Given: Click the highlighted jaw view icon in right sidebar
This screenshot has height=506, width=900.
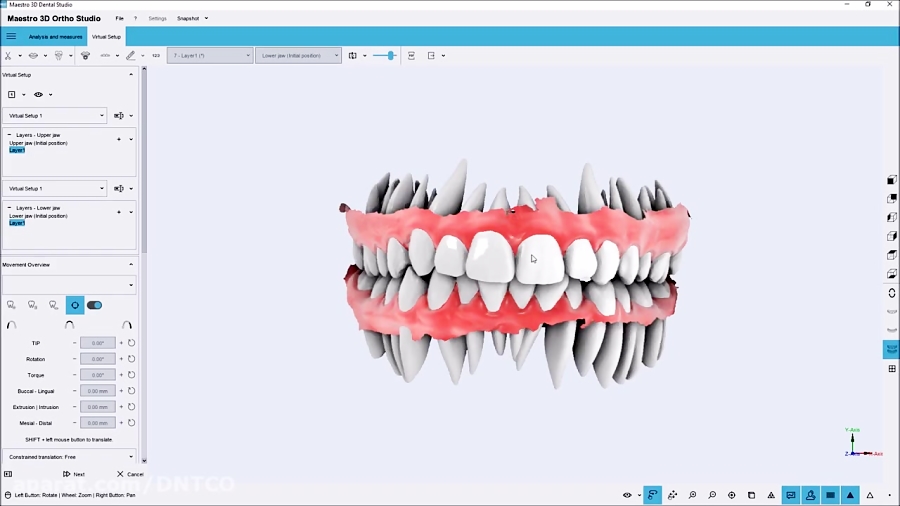Looking at the screenshot, I should 891,349.
